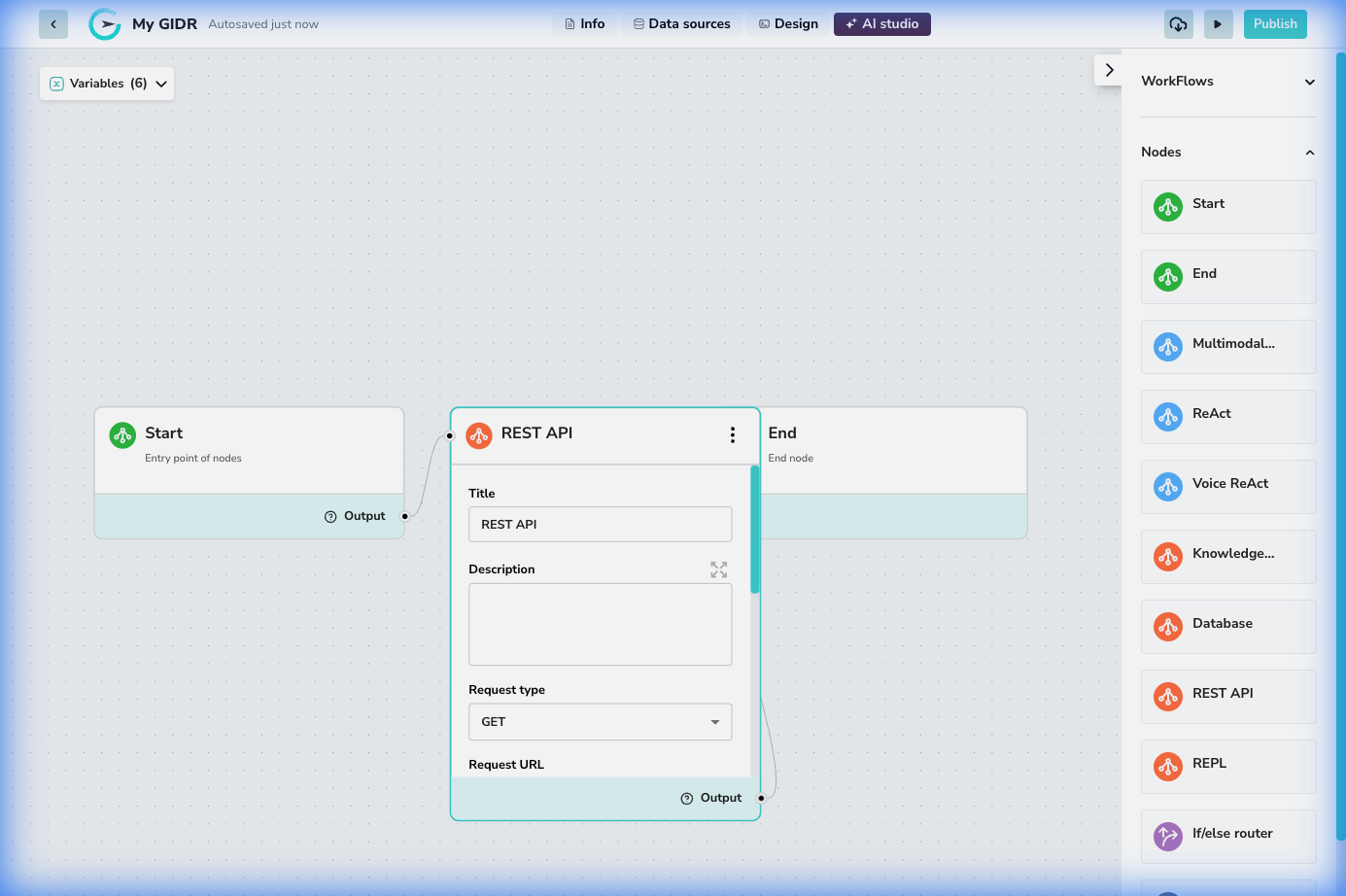Open the AI studio view
The width and height of the screenshot is (1346, 896).
click(881, 23)
